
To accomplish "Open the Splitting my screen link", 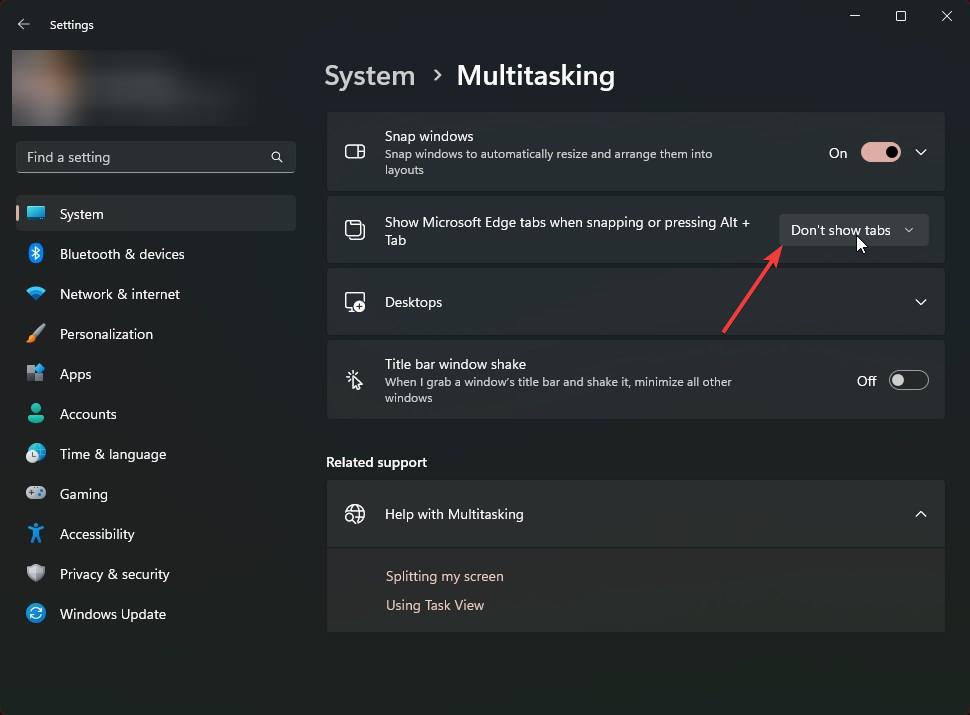I will (x=445, y=576).
